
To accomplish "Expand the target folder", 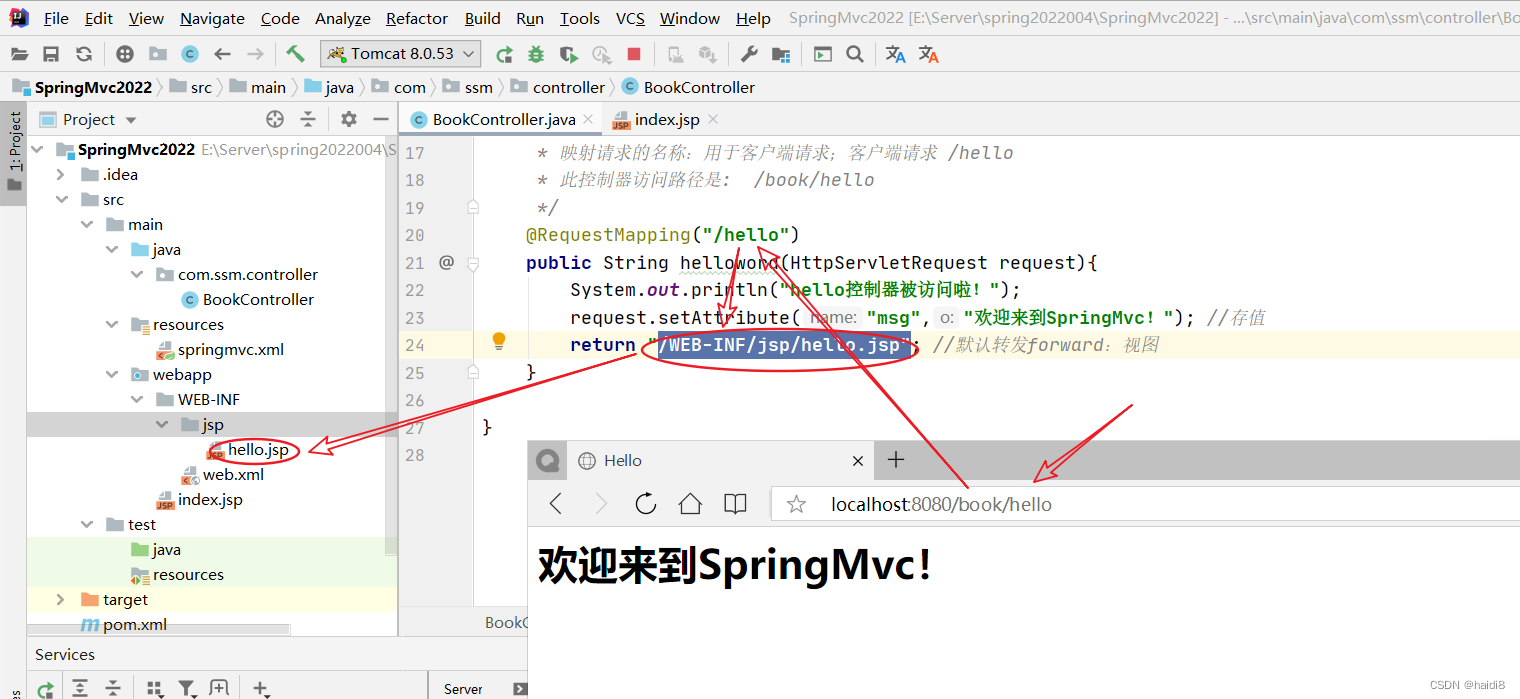I will click(61, 600).
